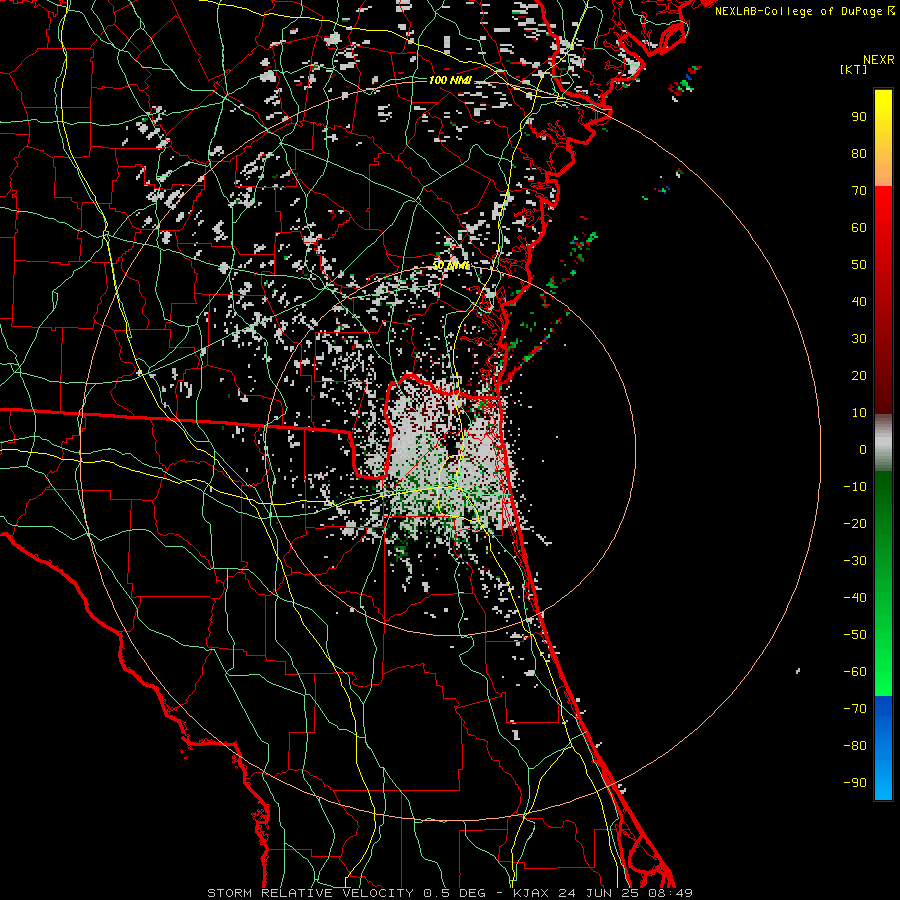Click the 70 value on velocity scale

pyautogui.click(x=859, y=191)
